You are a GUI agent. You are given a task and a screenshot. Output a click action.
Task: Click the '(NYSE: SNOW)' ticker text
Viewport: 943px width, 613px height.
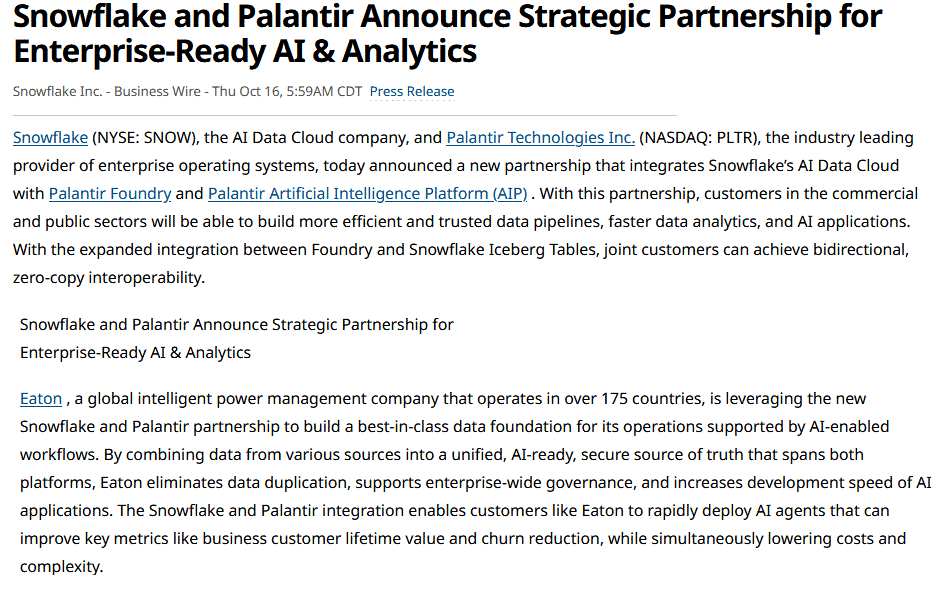pyautogui.click(x=148, y=137)
